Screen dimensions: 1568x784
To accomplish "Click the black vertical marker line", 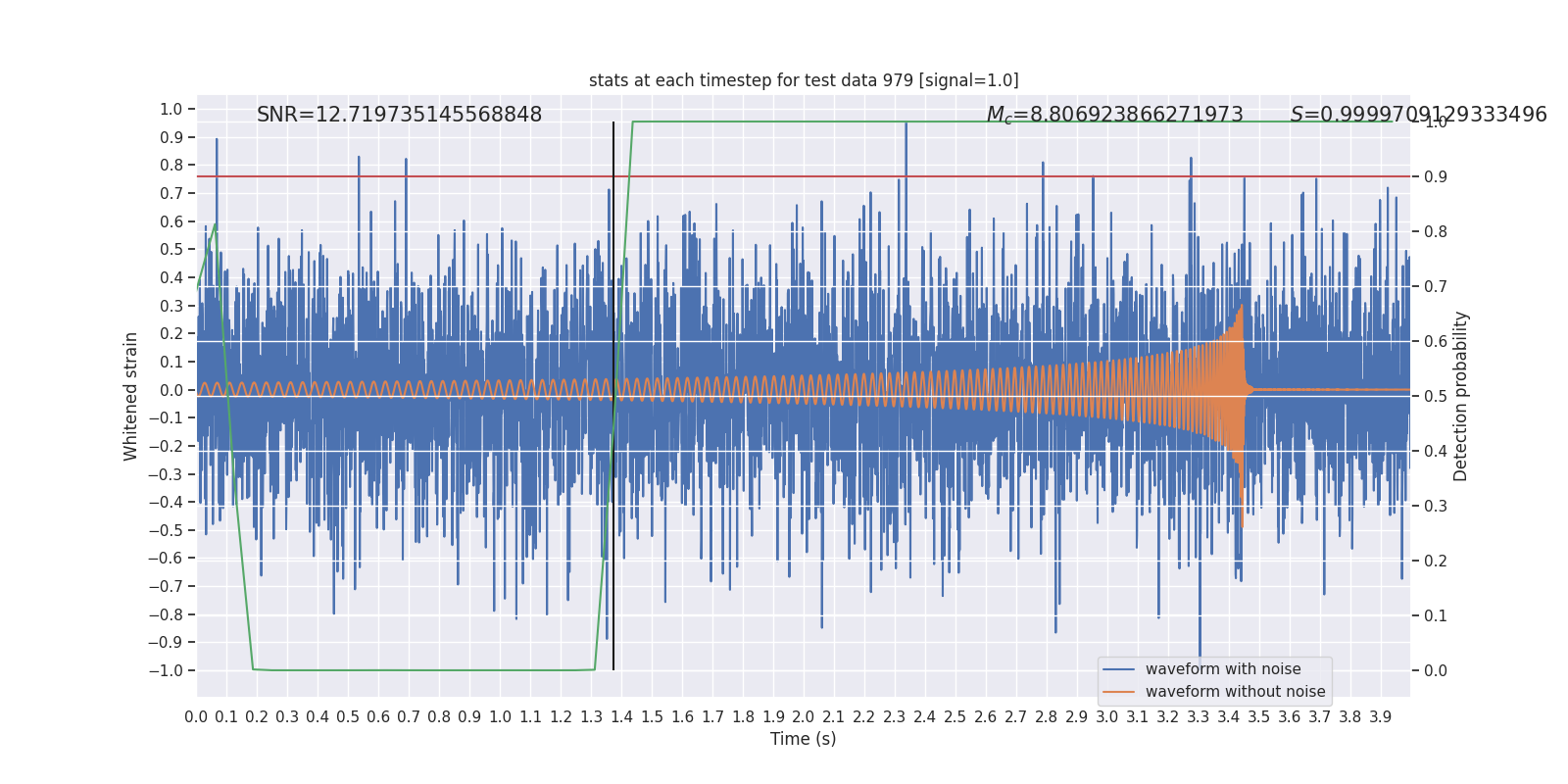I will click(613, 396).
